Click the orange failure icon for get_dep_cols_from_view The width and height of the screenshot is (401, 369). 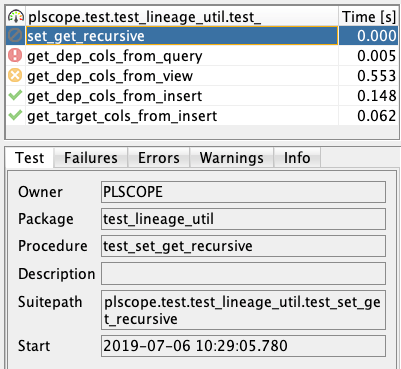point(15,76)
